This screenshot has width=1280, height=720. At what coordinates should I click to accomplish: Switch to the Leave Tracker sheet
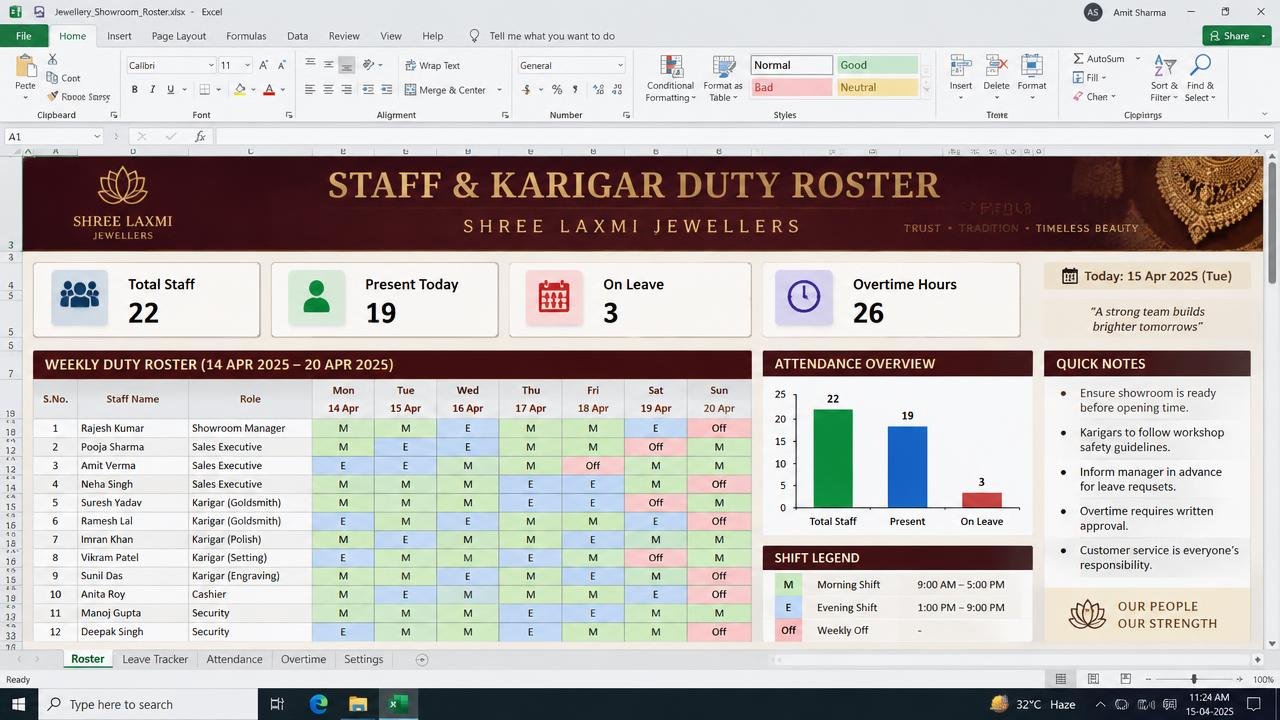point(155,659)
